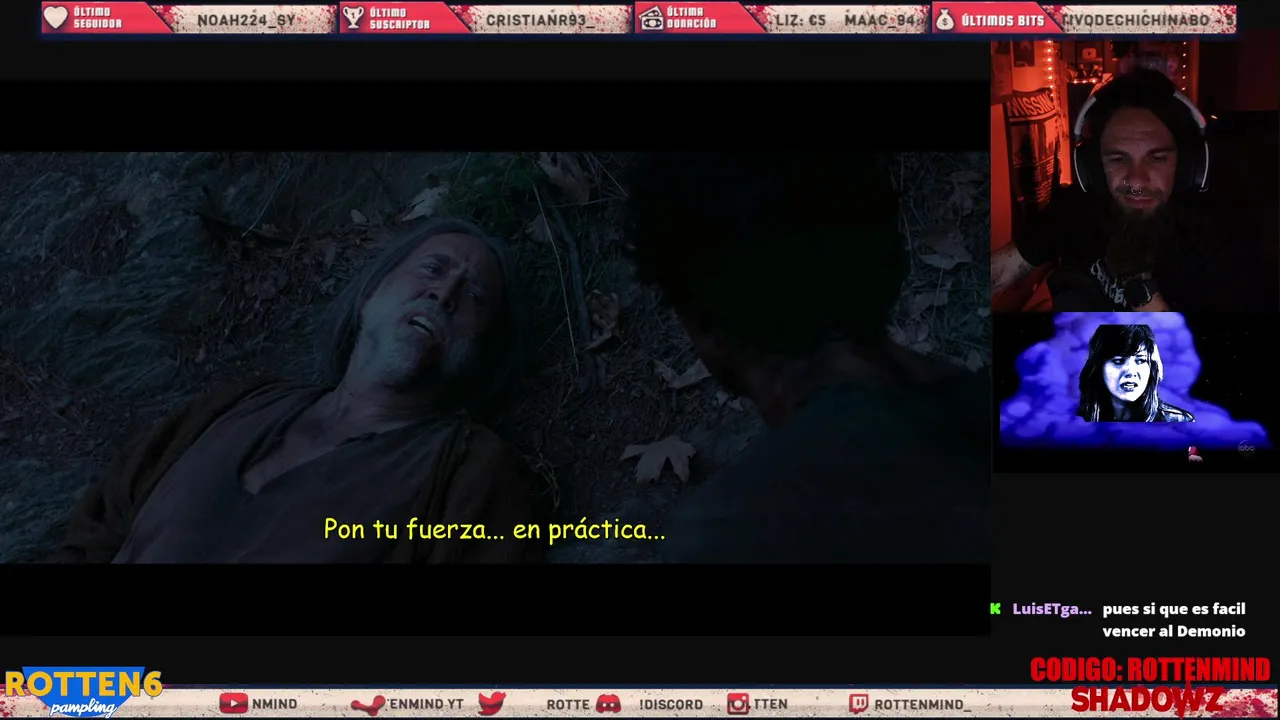The image size is (1280, 720).
Task: Click the main movie video area
Action: click(x=495, y=357)
